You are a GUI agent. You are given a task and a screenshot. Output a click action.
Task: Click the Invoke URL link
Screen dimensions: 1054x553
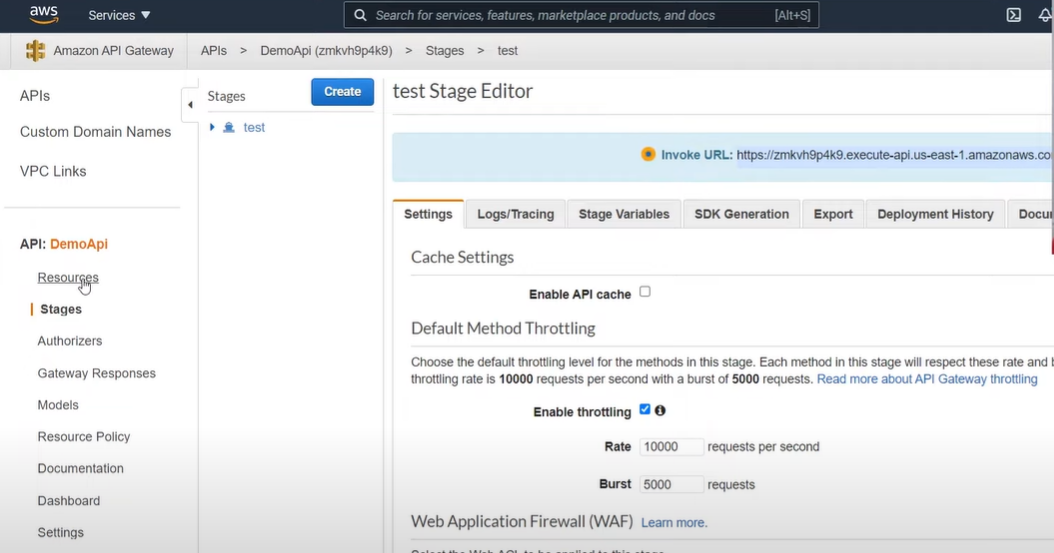pyautogui.click(x=895, y=155)
